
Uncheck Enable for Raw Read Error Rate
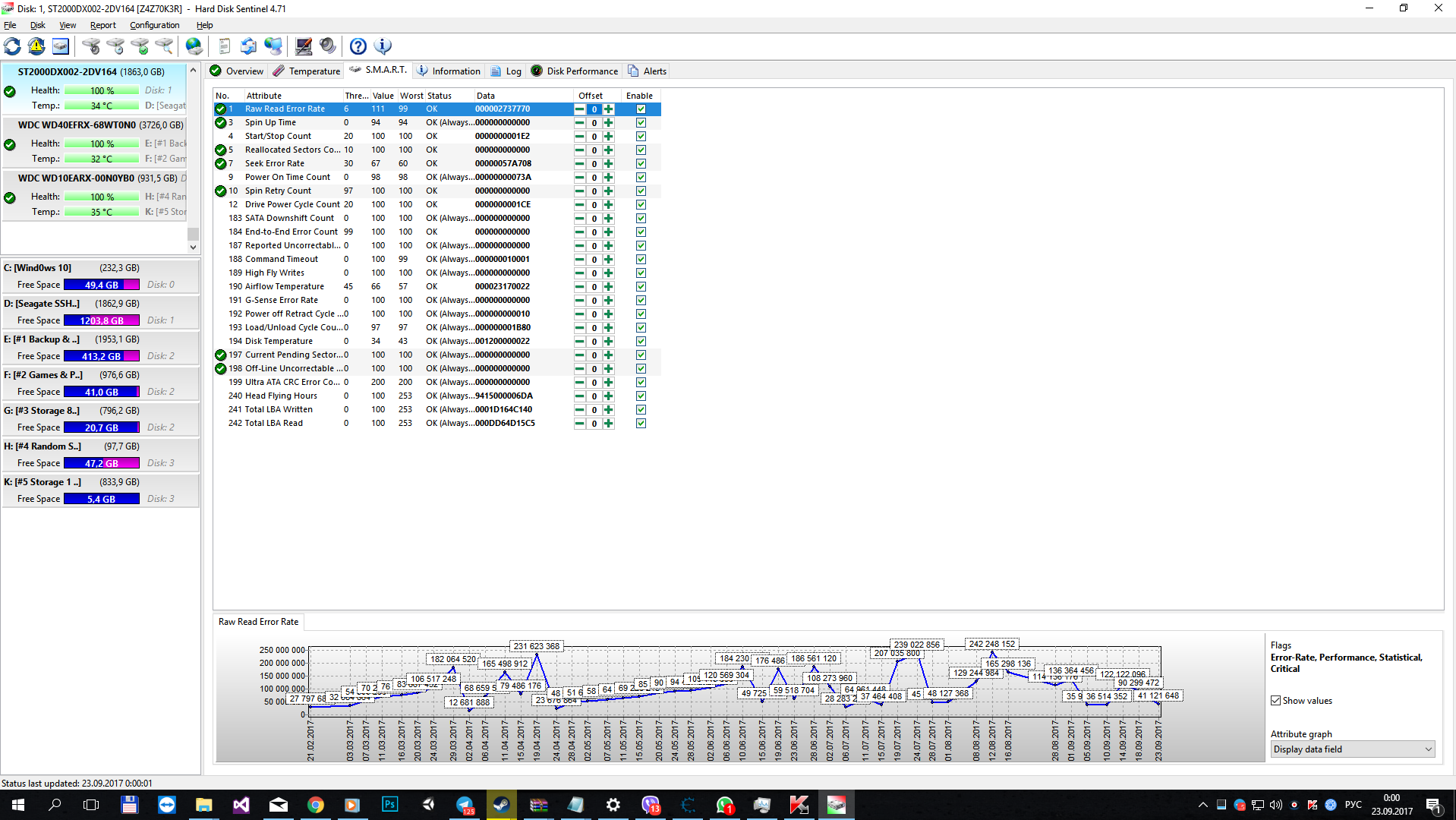tap(641, 109)
